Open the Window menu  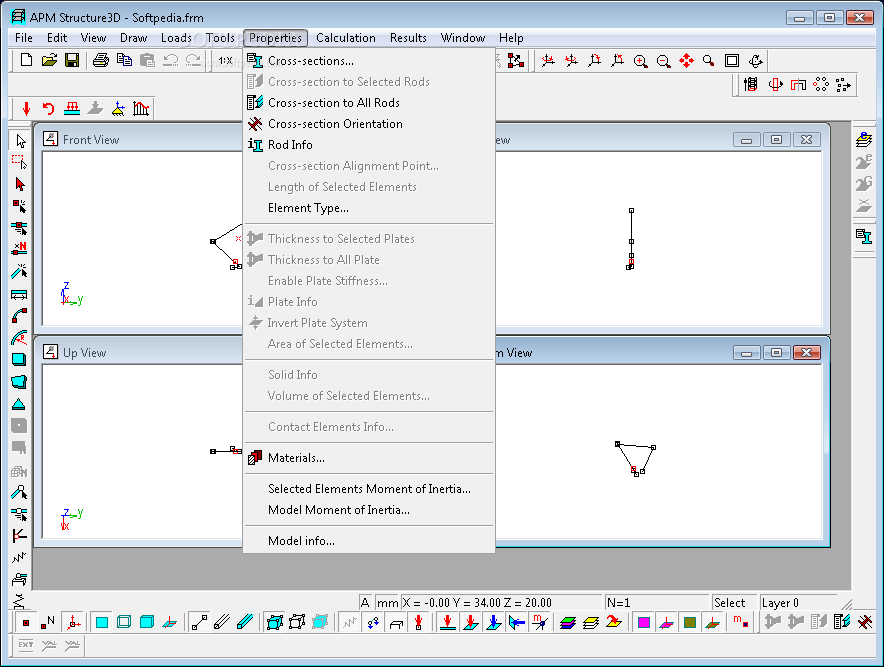click(x=463, y=38)
